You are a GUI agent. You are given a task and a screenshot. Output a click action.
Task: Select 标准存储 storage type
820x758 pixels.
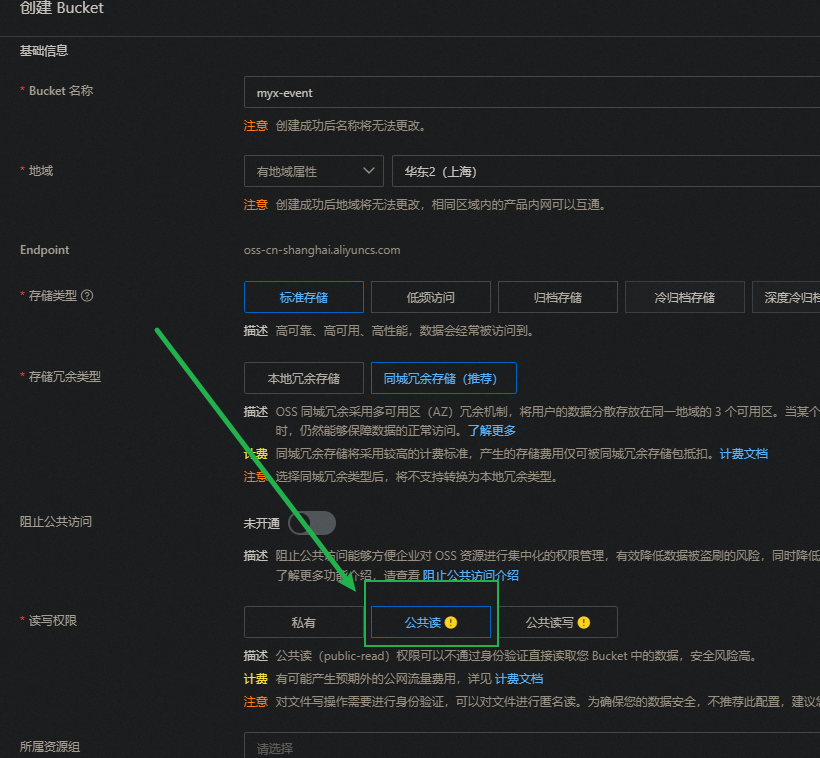(x=303, y=297)
